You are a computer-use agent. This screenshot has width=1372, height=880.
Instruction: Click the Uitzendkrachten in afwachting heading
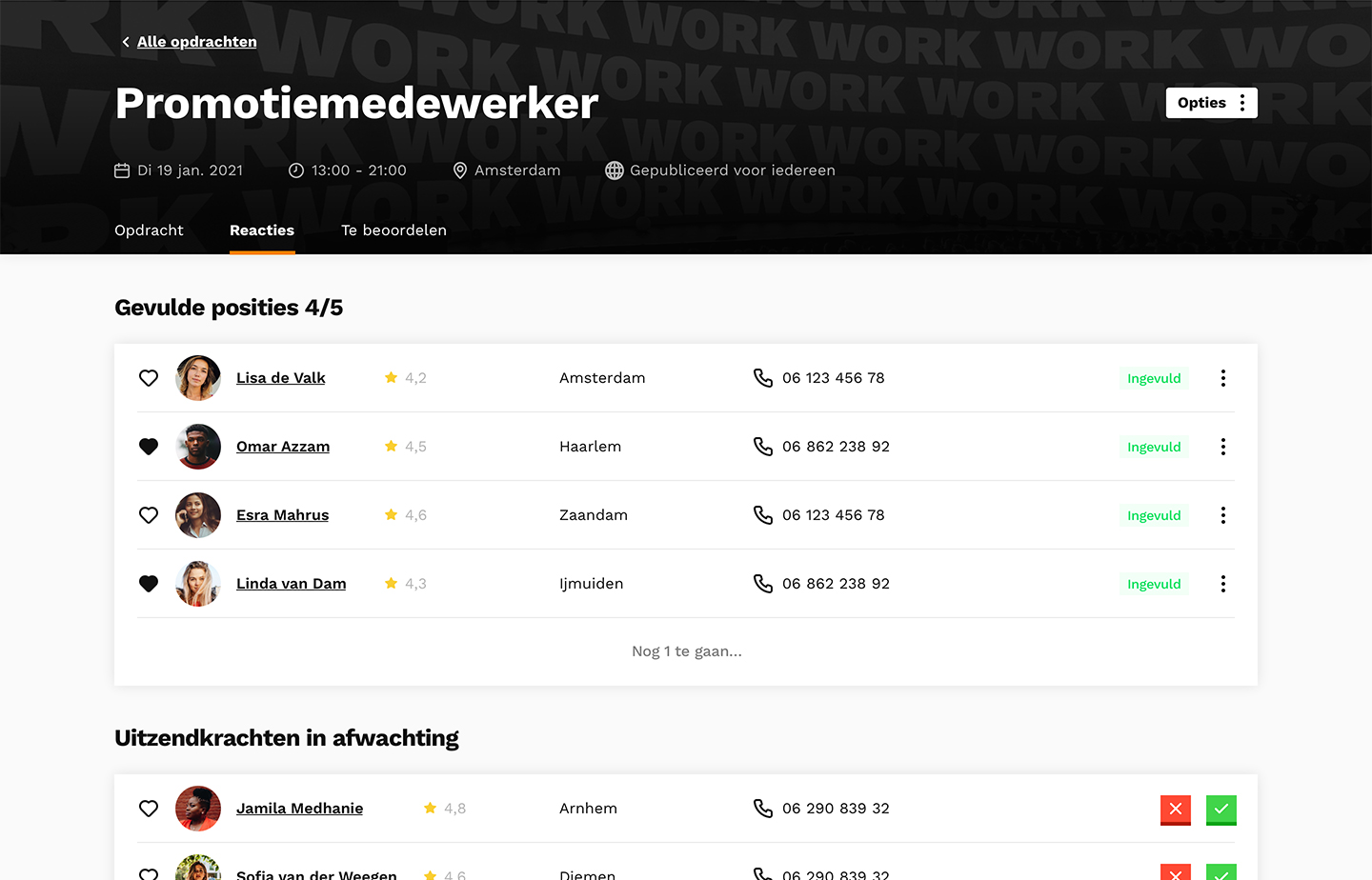coord(287,738)
